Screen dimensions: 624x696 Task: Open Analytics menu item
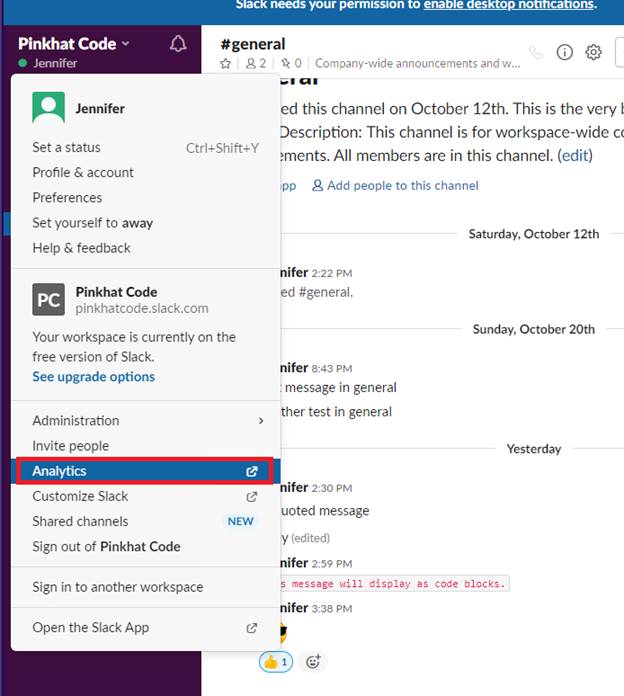coord(146,471)
